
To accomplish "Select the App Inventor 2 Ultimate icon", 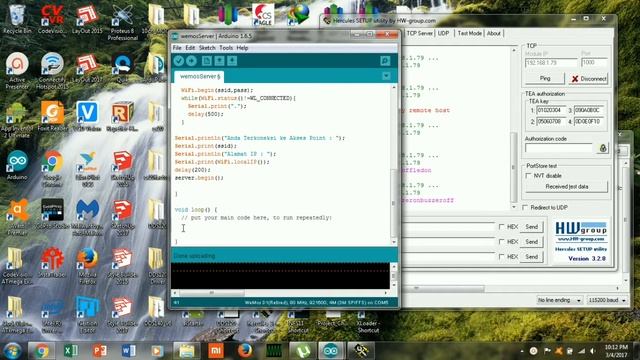I will tap(17, 120).
